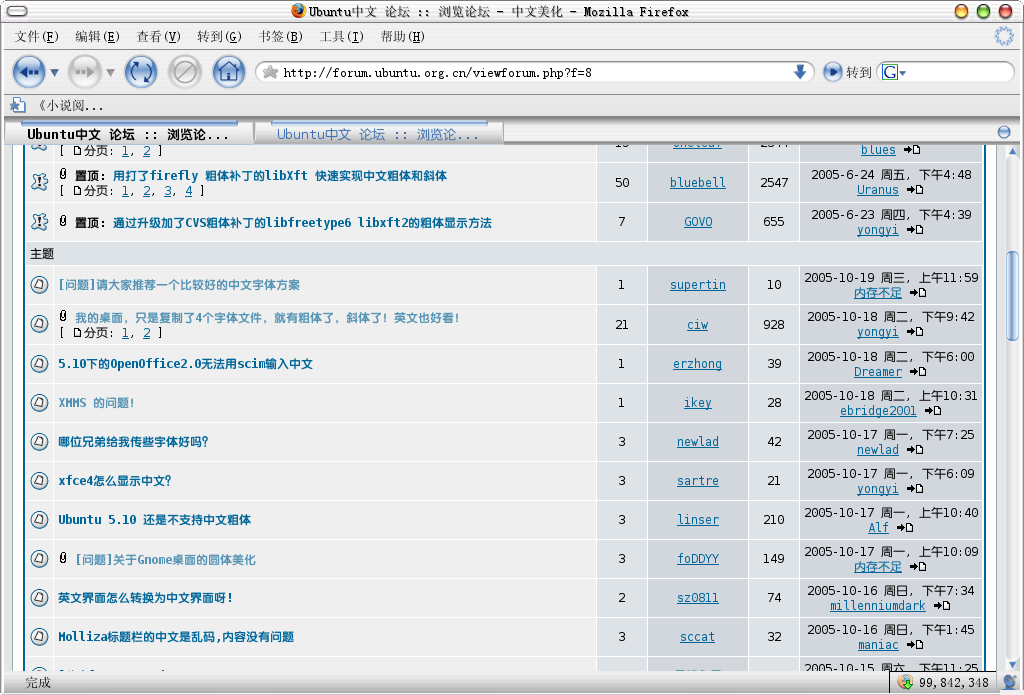Click the view count 2547 in the bluebell row
The height and width of the screenshot is (695, 1024).
[774, 183]
